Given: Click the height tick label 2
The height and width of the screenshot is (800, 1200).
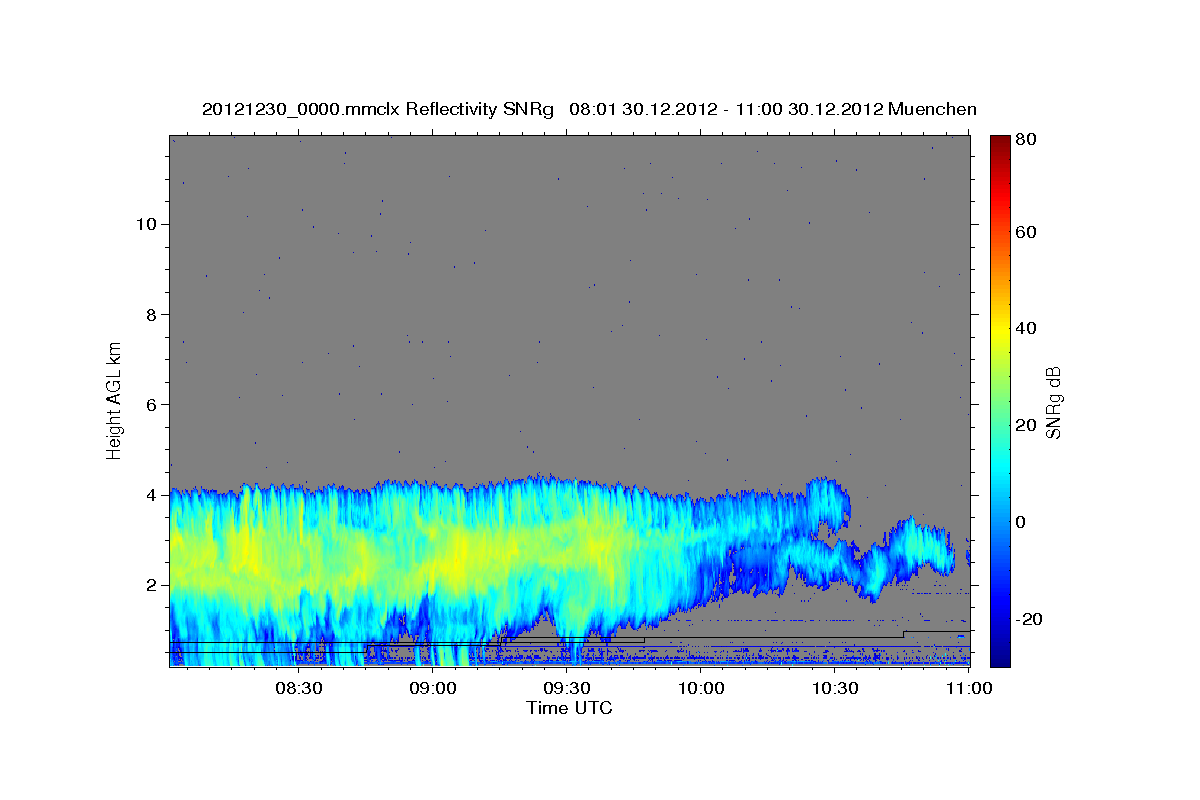Looking at the screenshot, I should click(153, 585).
